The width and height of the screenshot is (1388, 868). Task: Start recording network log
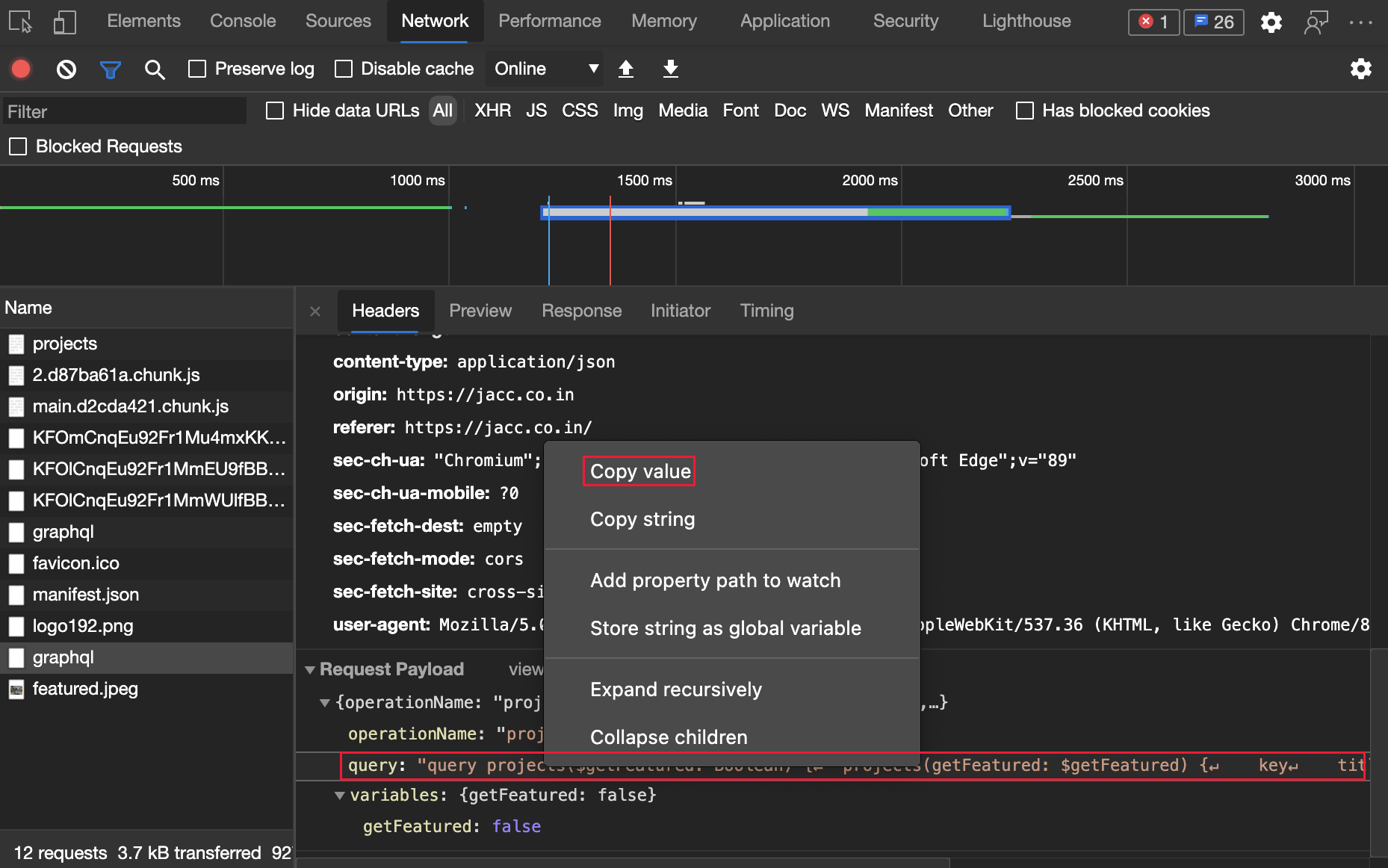[20, 69]
